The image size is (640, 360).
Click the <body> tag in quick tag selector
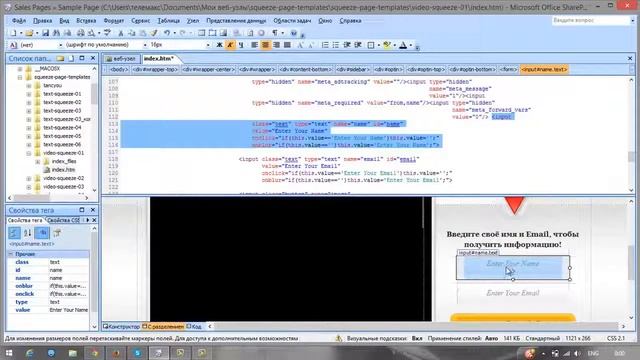[119, 69]
